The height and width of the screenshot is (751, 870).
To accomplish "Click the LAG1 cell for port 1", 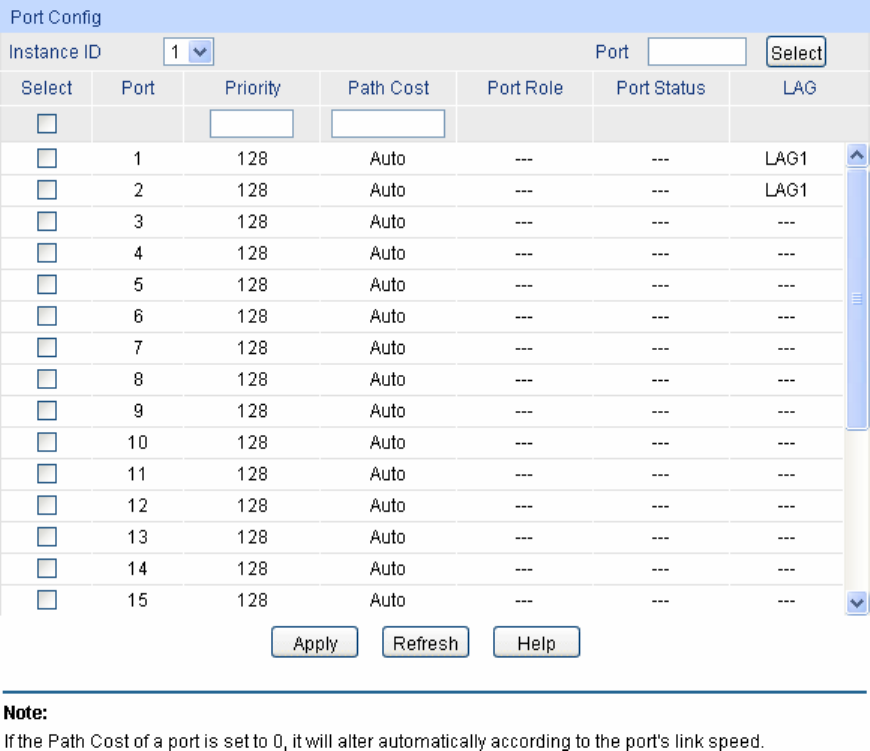I will (785, 158).
